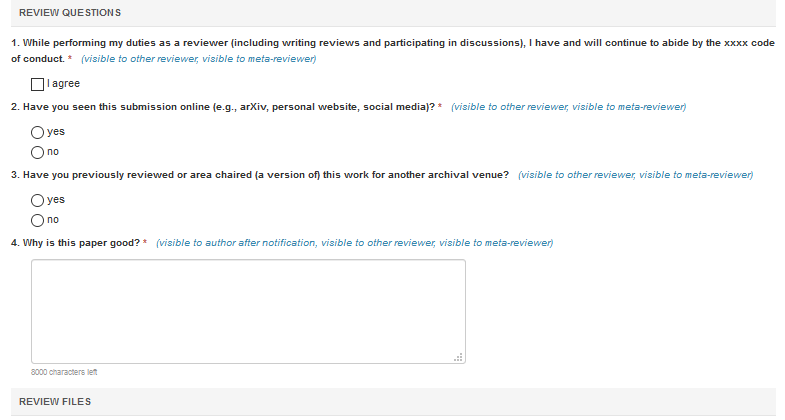Click the "8000 characters left" counter text
The width and height of the screenshot is (785, 420).
pos(64,372)
